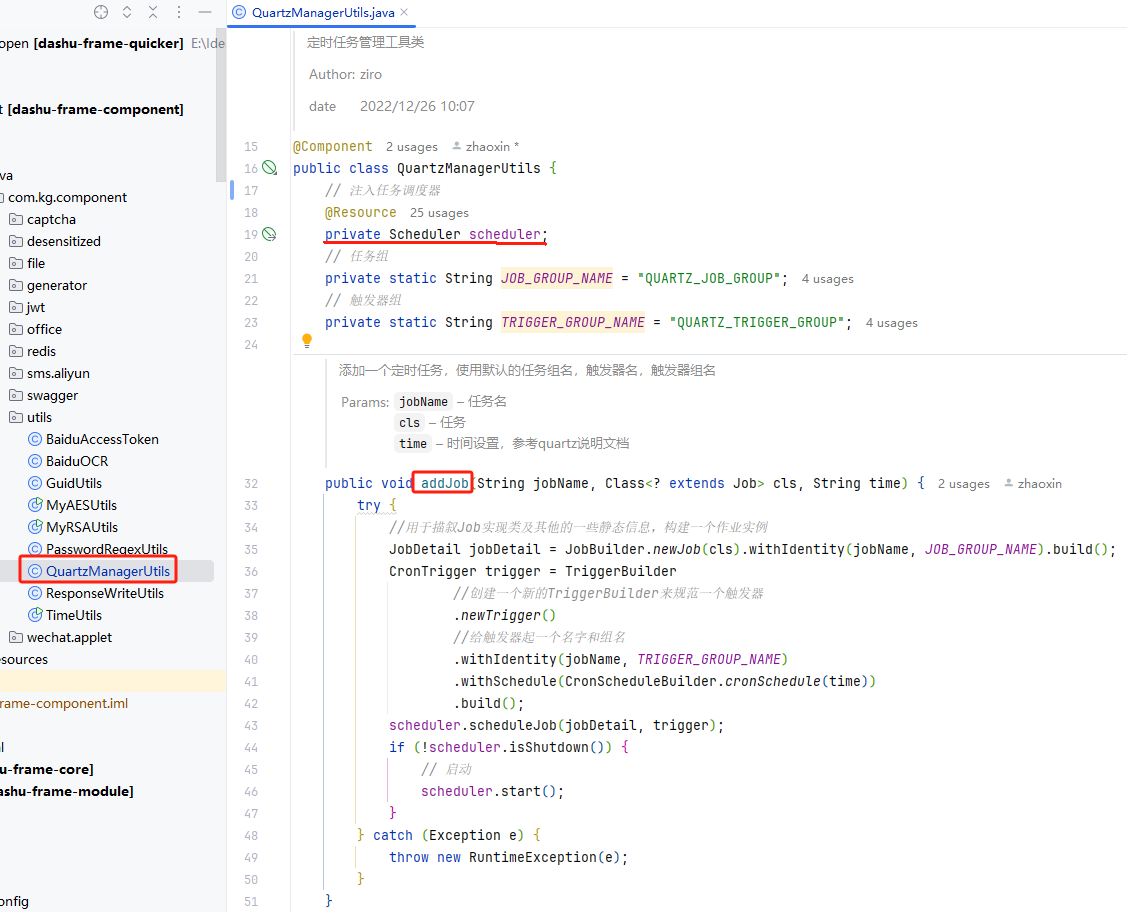Screen dimensions: 1127x912
Task: Show 4 usages of TRIGGER_GROUP_NAME
Action: point(892,323)
